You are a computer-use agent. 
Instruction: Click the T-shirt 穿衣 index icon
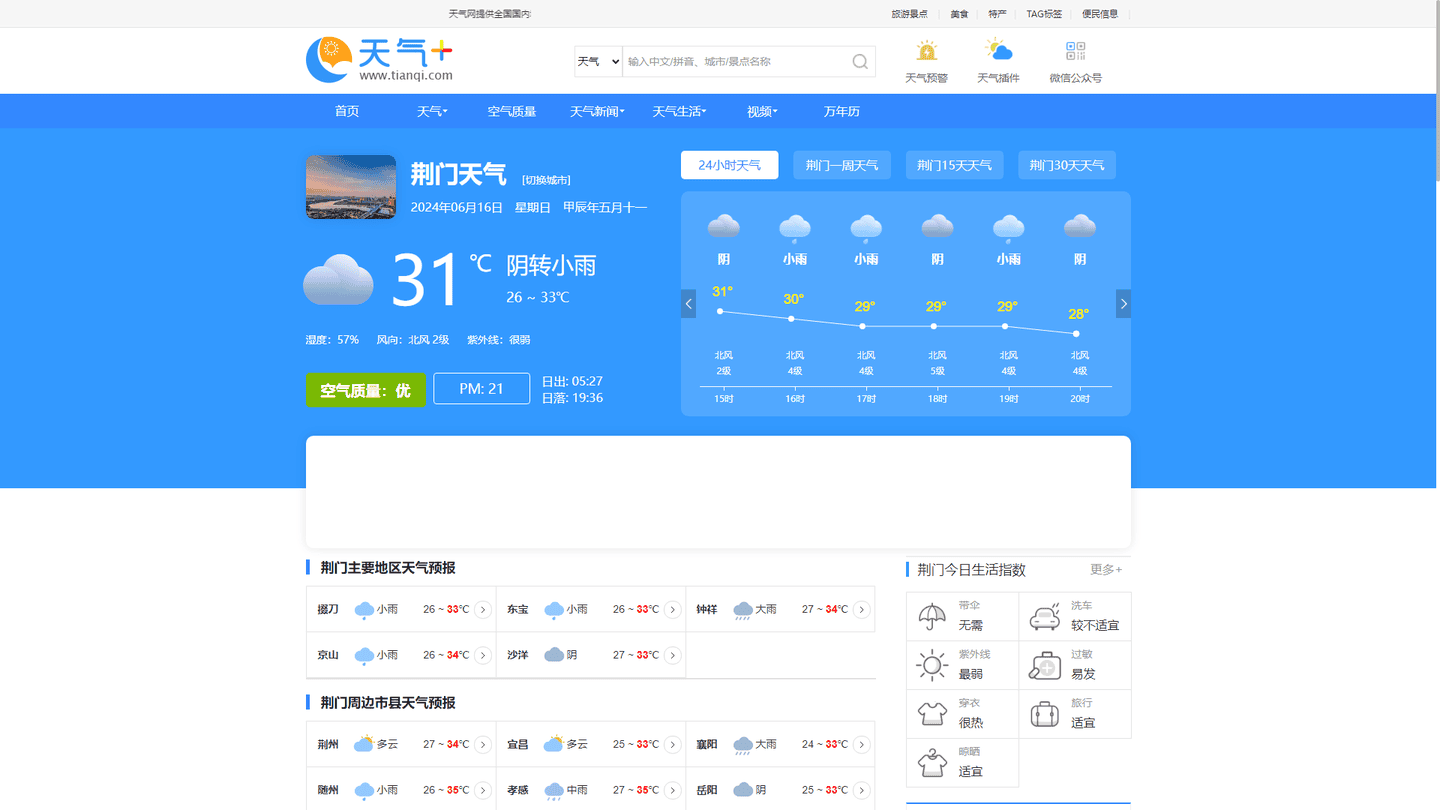pos(932,714)
